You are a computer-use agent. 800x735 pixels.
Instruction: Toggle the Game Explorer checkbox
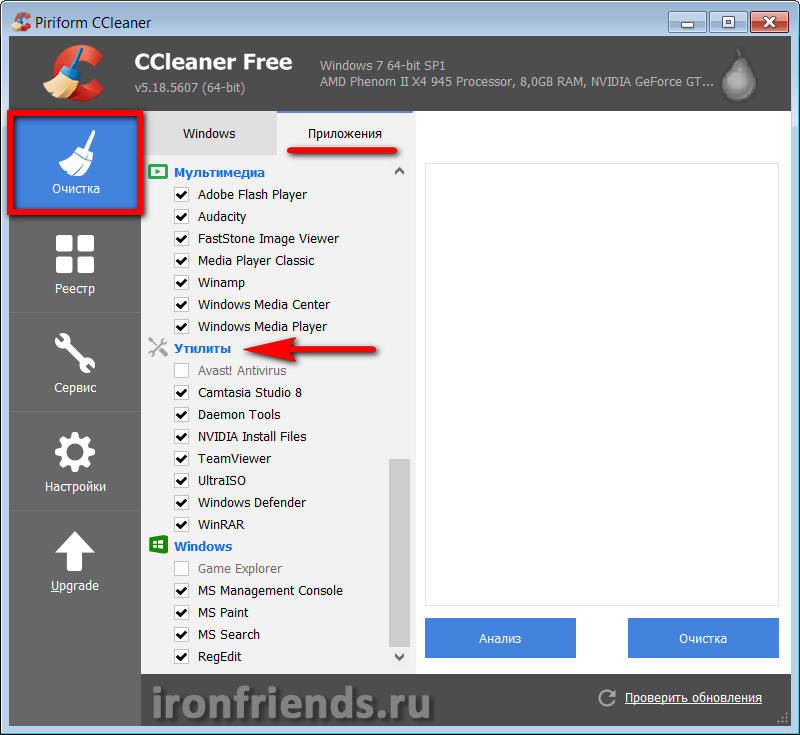pyautogui.click(x=182, y=568)
